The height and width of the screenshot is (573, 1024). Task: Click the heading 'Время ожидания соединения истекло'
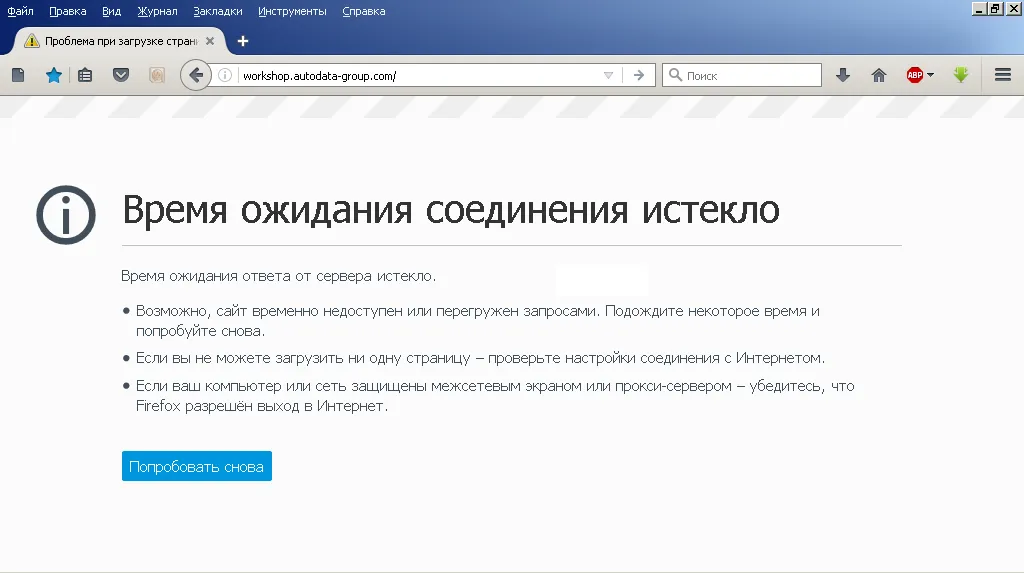click(x=451, y=210)
